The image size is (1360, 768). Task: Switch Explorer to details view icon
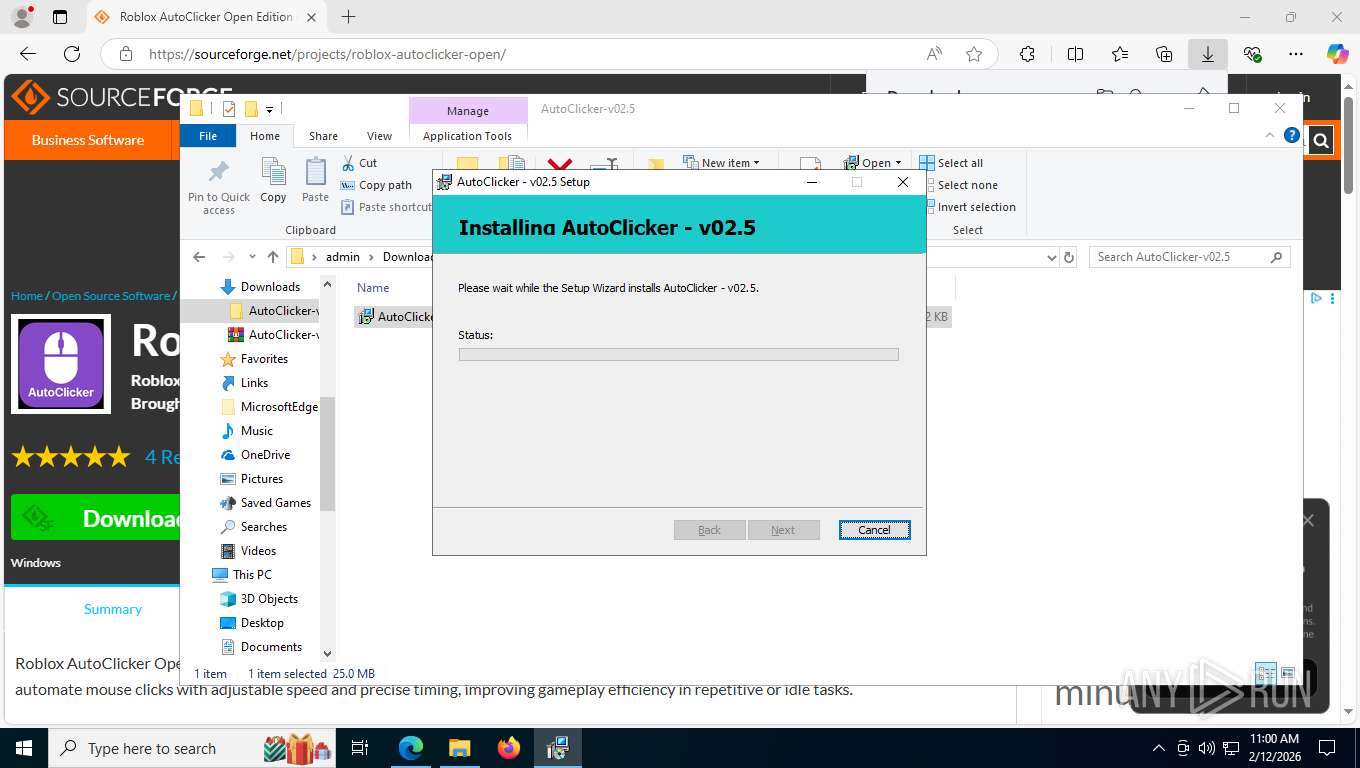click(1266, 673)
